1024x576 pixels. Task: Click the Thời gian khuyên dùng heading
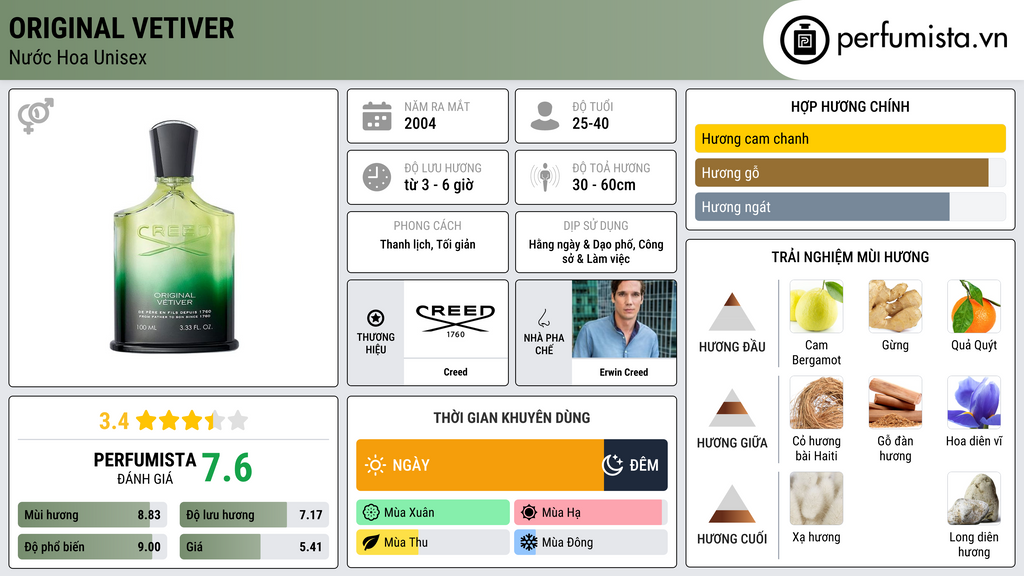coord(512,418)
